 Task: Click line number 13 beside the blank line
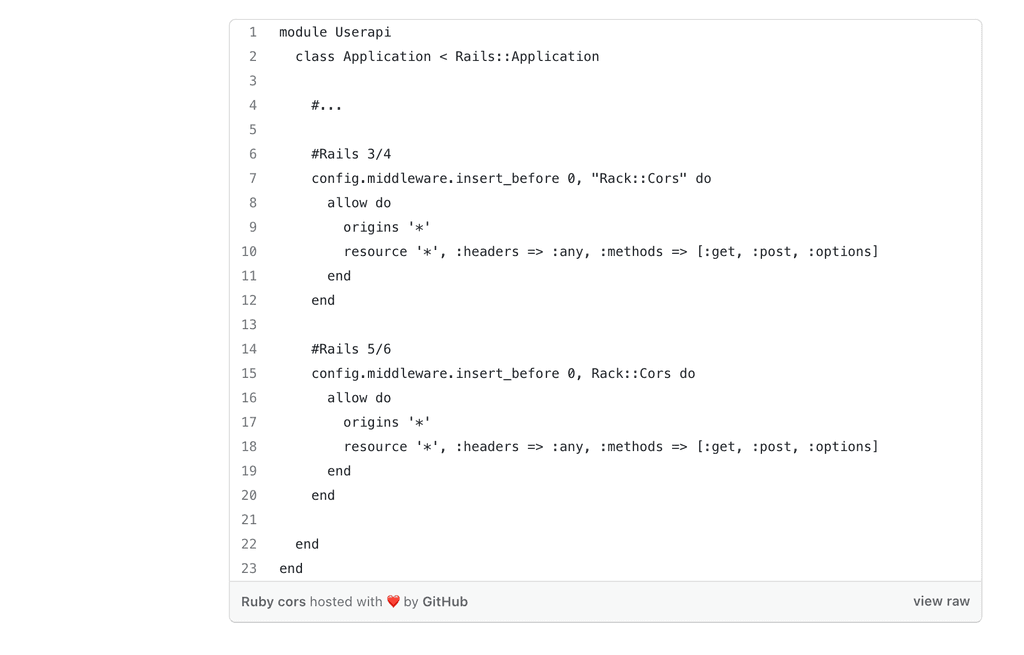coord(249,325)
